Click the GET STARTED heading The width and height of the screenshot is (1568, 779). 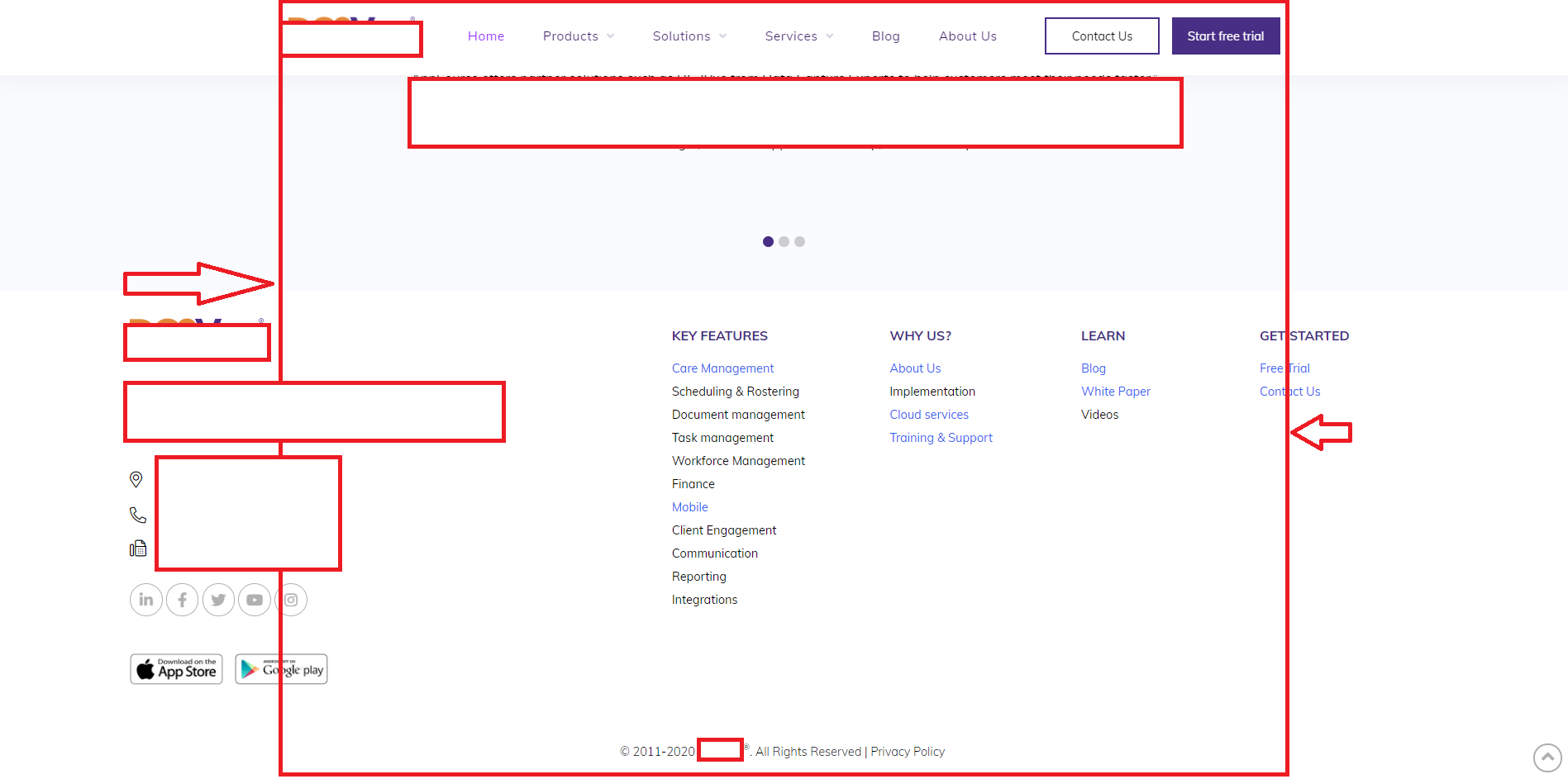[1303, 336]
